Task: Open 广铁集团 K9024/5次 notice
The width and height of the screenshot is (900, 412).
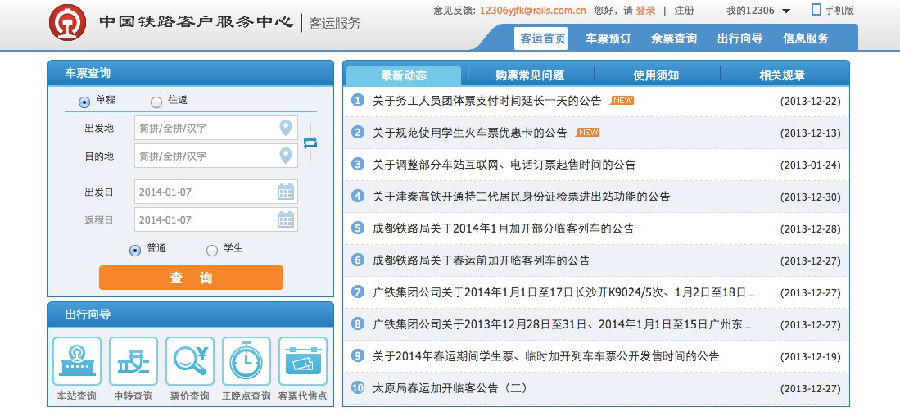Action: pyautogui.click(x=564, y=291)
